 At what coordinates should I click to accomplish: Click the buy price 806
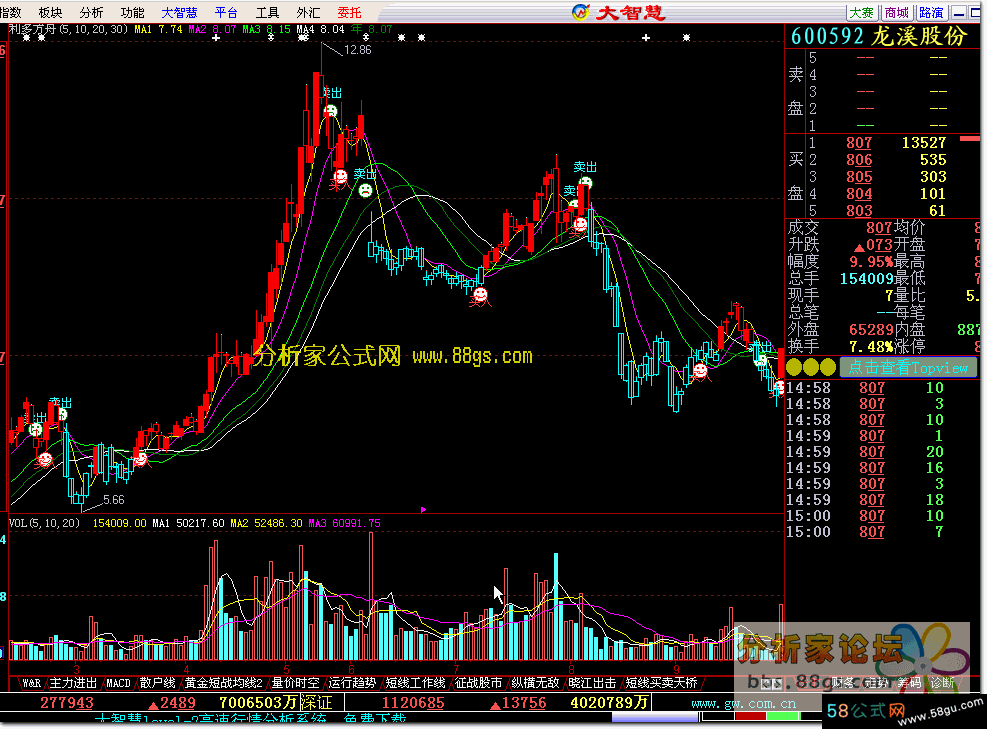(x=859, y=160)
